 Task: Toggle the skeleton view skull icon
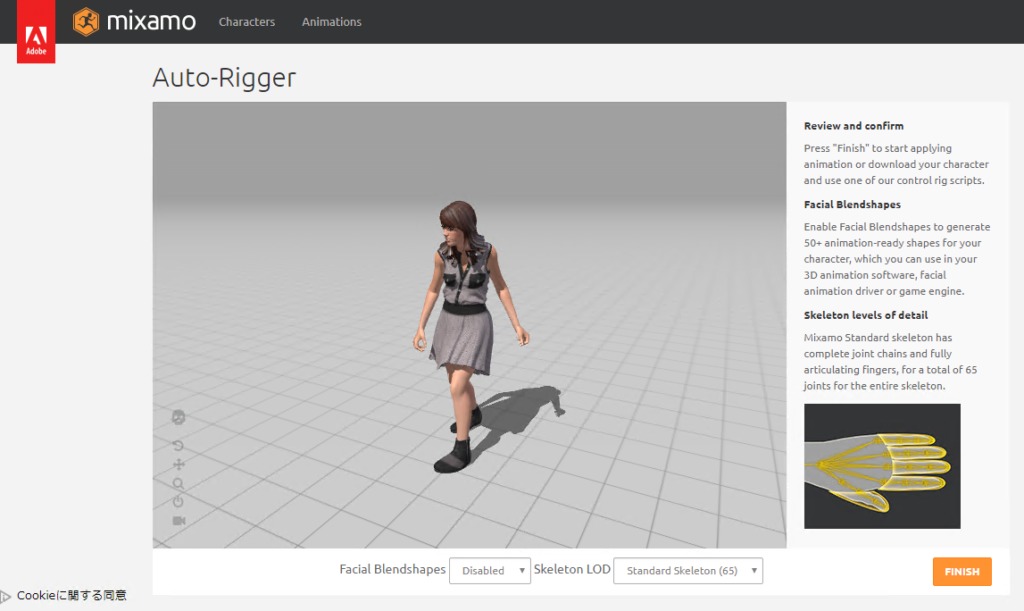pos(178,417)
